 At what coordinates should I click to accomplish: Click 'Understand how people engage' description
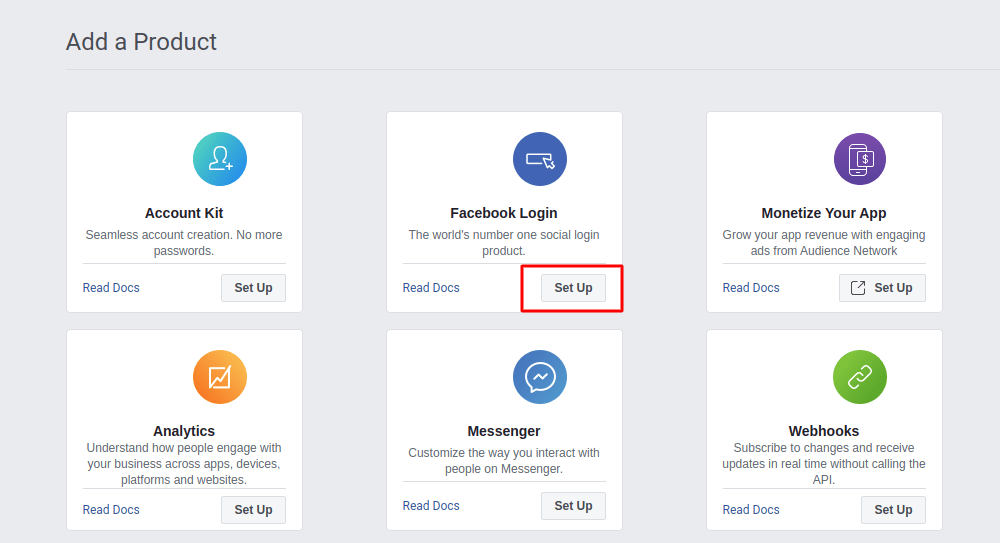[x=184, y=464]
